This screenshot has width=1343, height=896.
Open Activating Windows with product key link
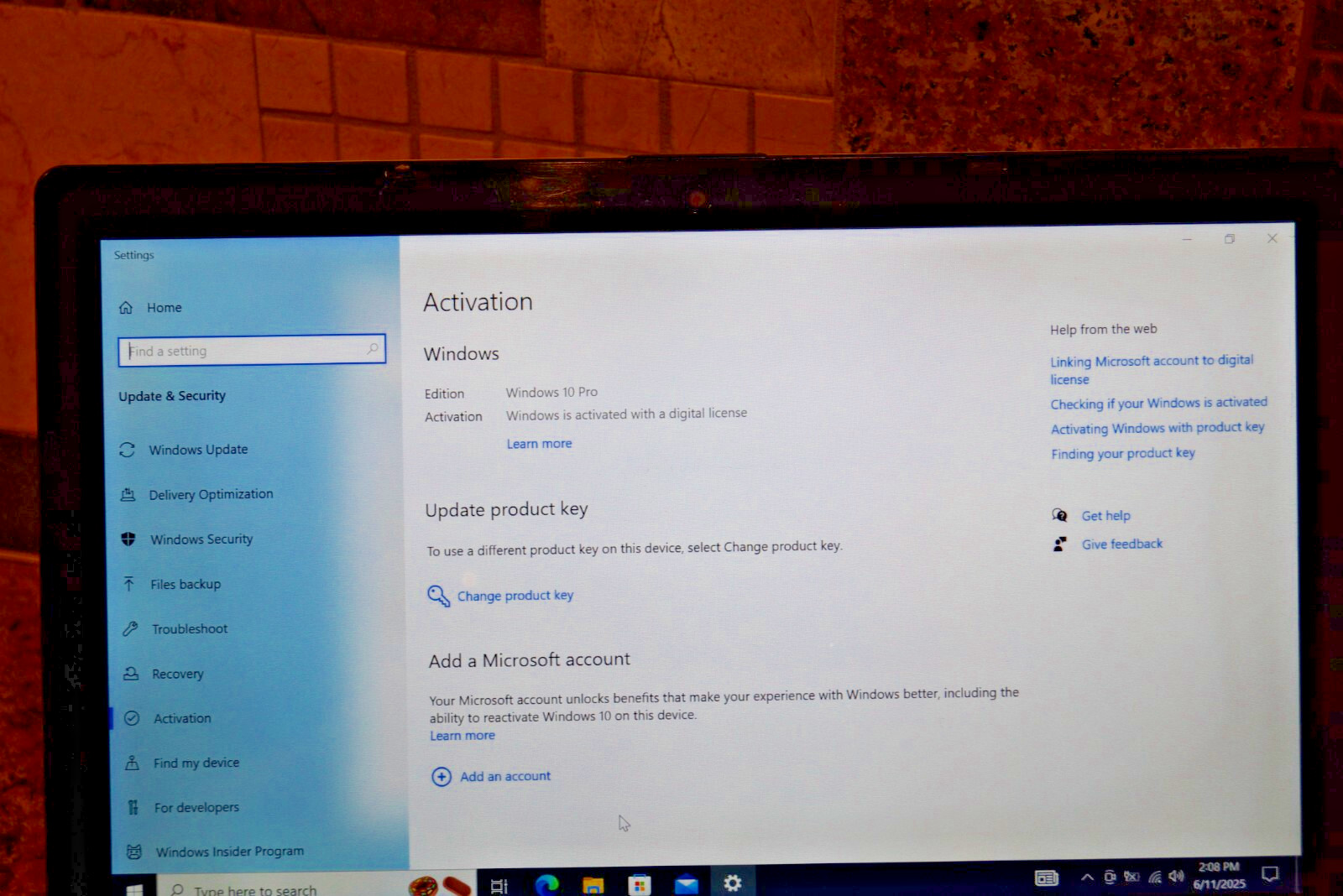tap(1157, 428)
